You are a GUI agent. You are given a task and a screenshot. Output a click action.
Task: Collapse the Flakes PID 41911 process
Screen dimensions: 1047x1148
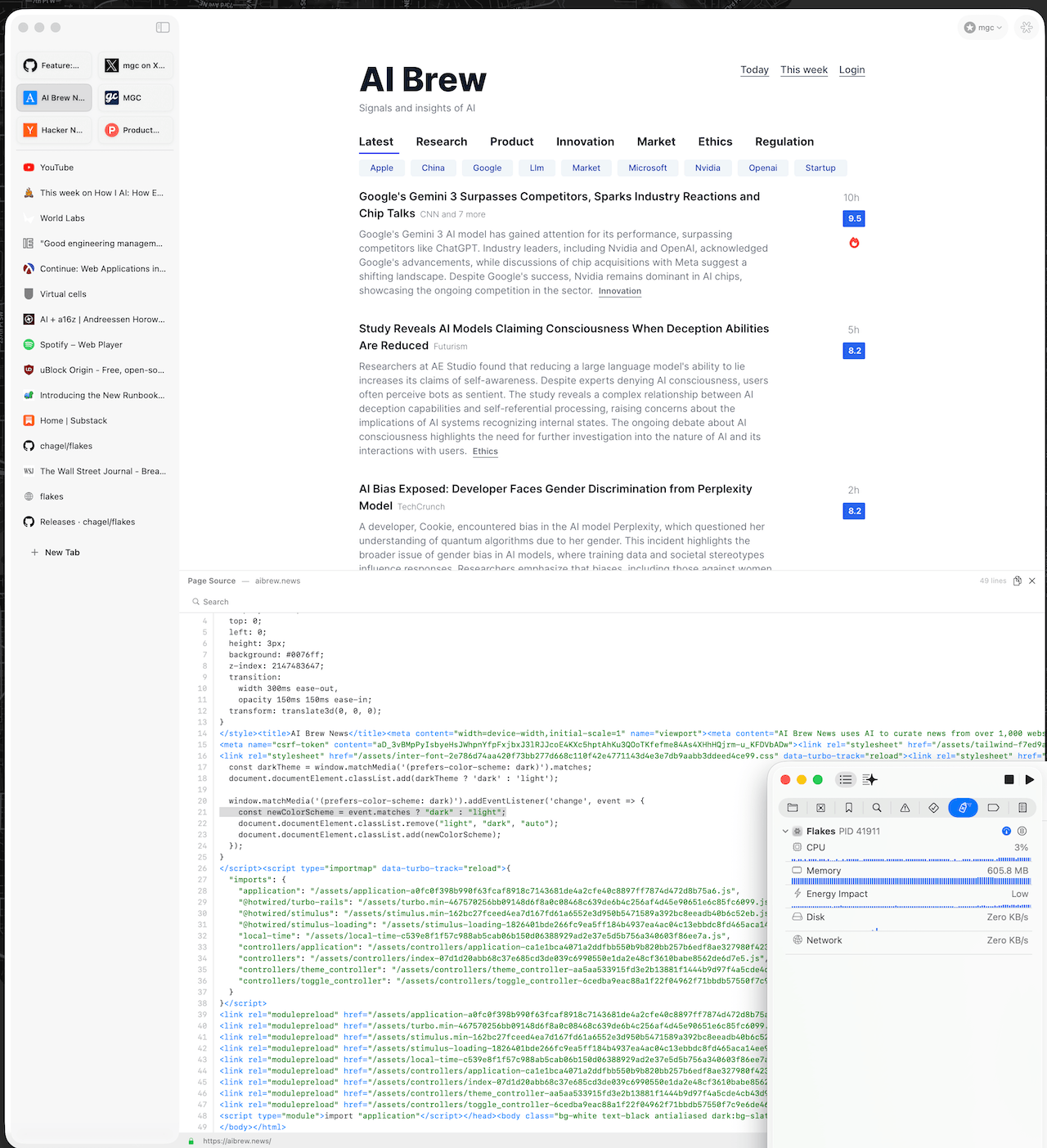[x=785, y=832]
